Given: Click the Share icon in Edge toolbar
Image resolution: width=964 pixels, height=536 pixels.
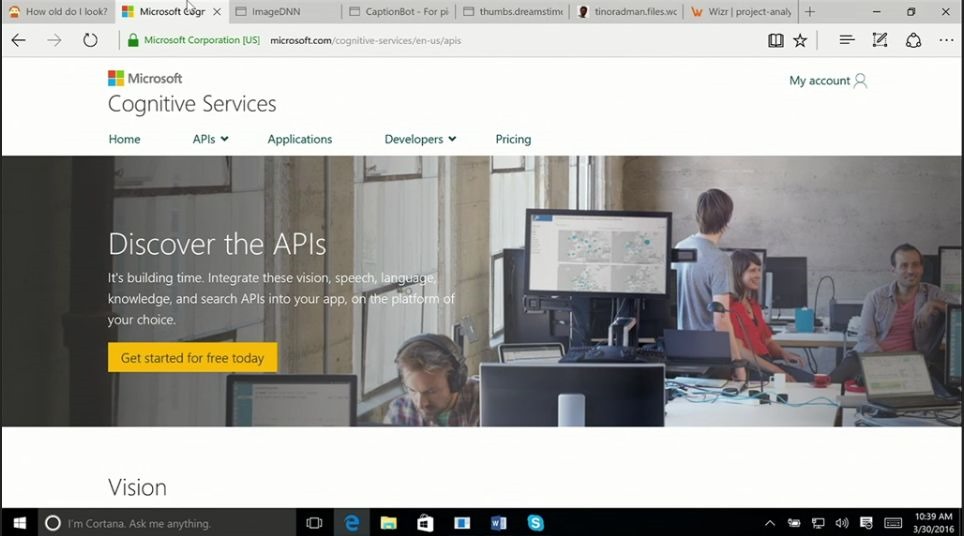Looking at the screenshot, I should (x=913, y=41).
